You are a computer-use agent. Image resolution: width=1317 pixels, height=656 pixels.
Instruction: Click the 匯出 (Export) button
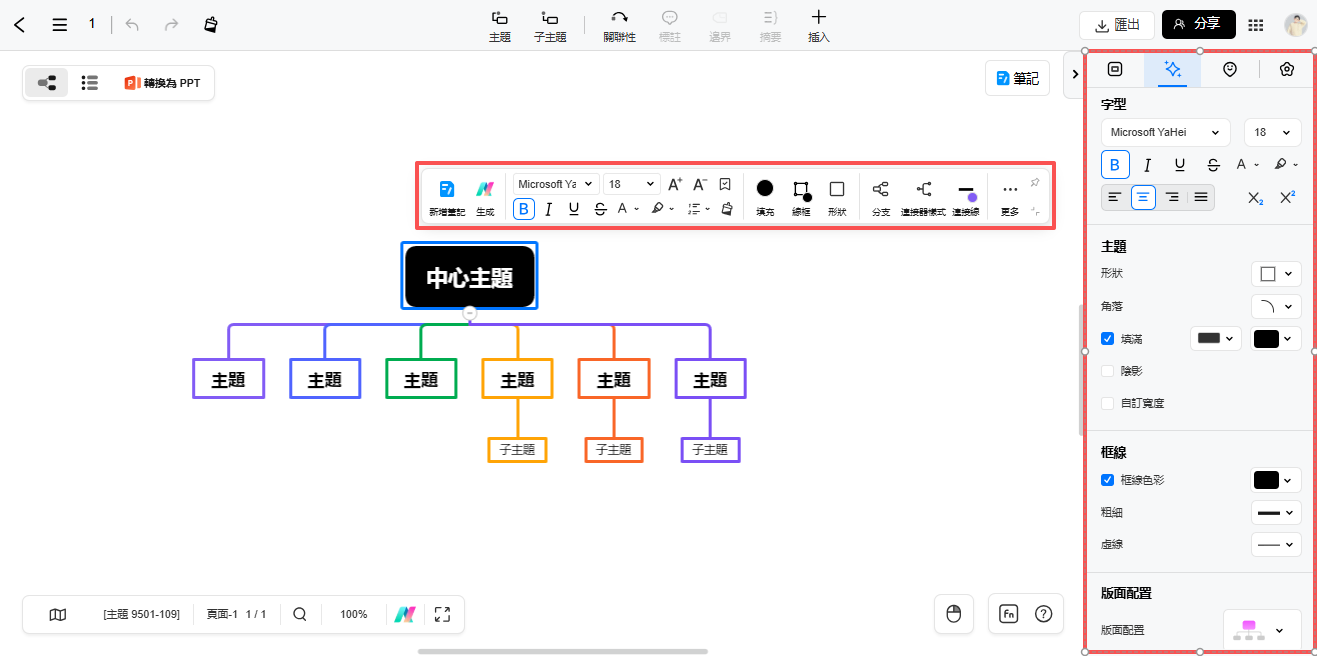coord(1116,25)
